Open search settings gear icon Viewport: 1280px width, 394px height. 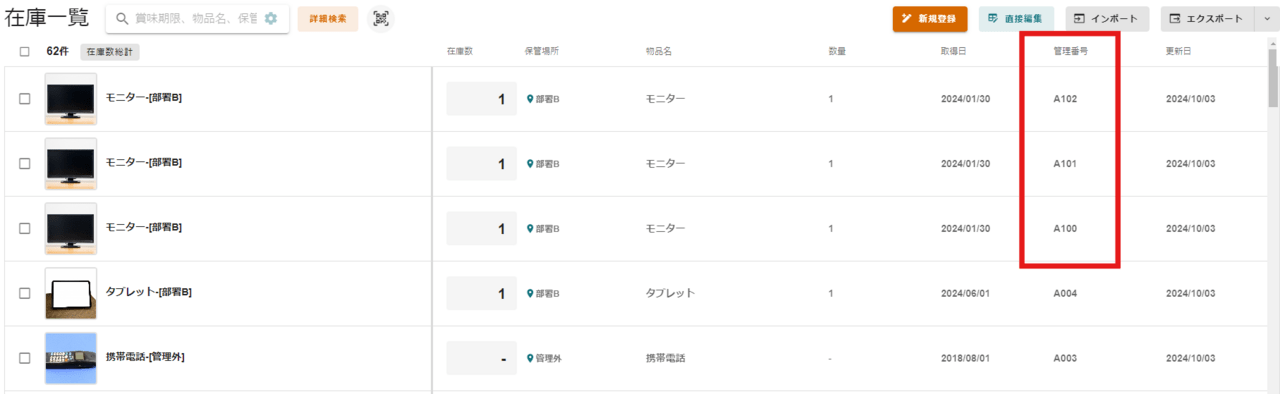(x=270, y=18)
